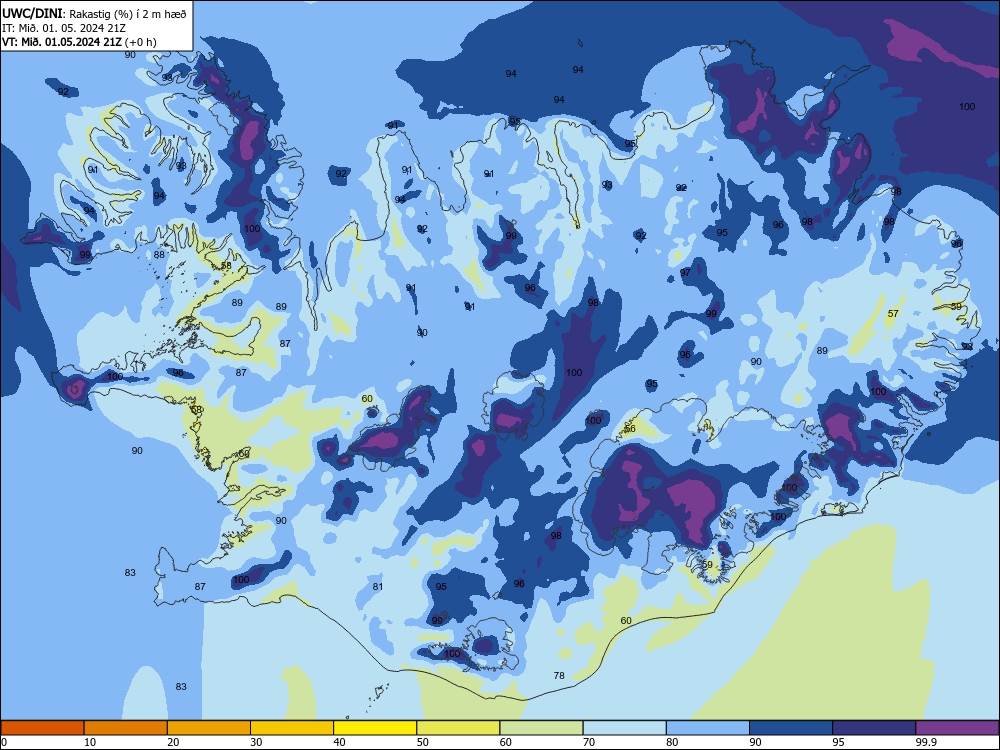1000x750 pixels.
Task: Select the indigo 95–99.9 legend swatch
Action: [874, 728]
